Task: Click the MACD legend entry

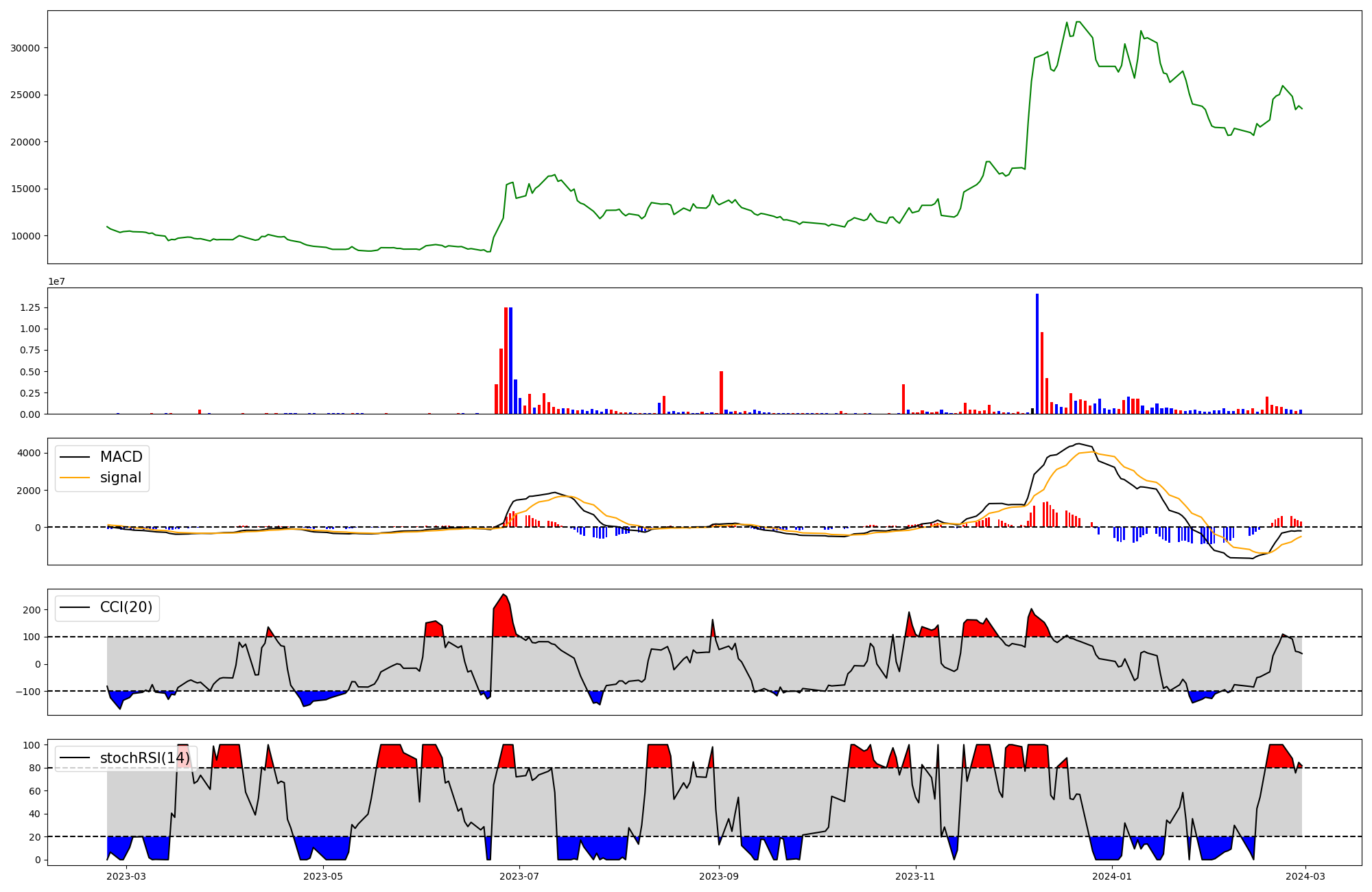Action: tap(121, 457)
